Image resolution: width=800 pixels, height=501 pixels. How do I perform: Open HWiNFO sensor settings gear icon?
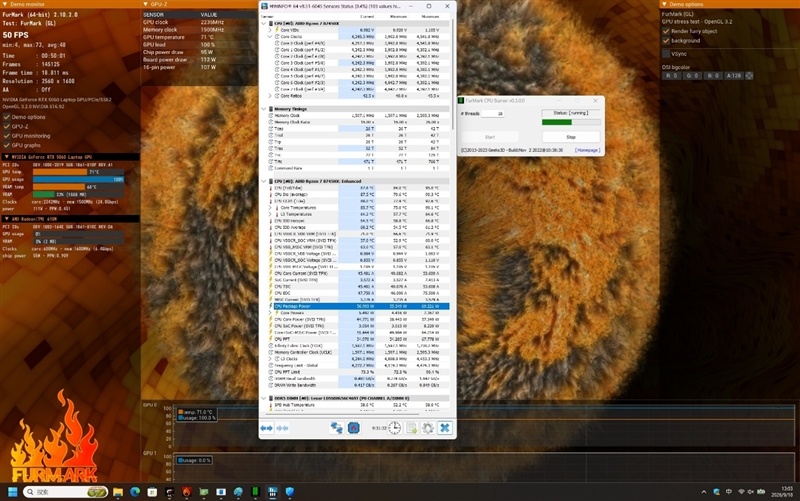click(428, 428)
